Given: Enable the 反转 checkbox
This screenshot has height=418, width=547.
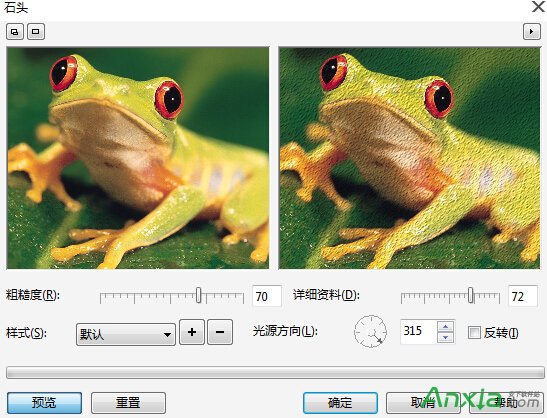Looking at the screenshot, I should click(x=474, y=333).
